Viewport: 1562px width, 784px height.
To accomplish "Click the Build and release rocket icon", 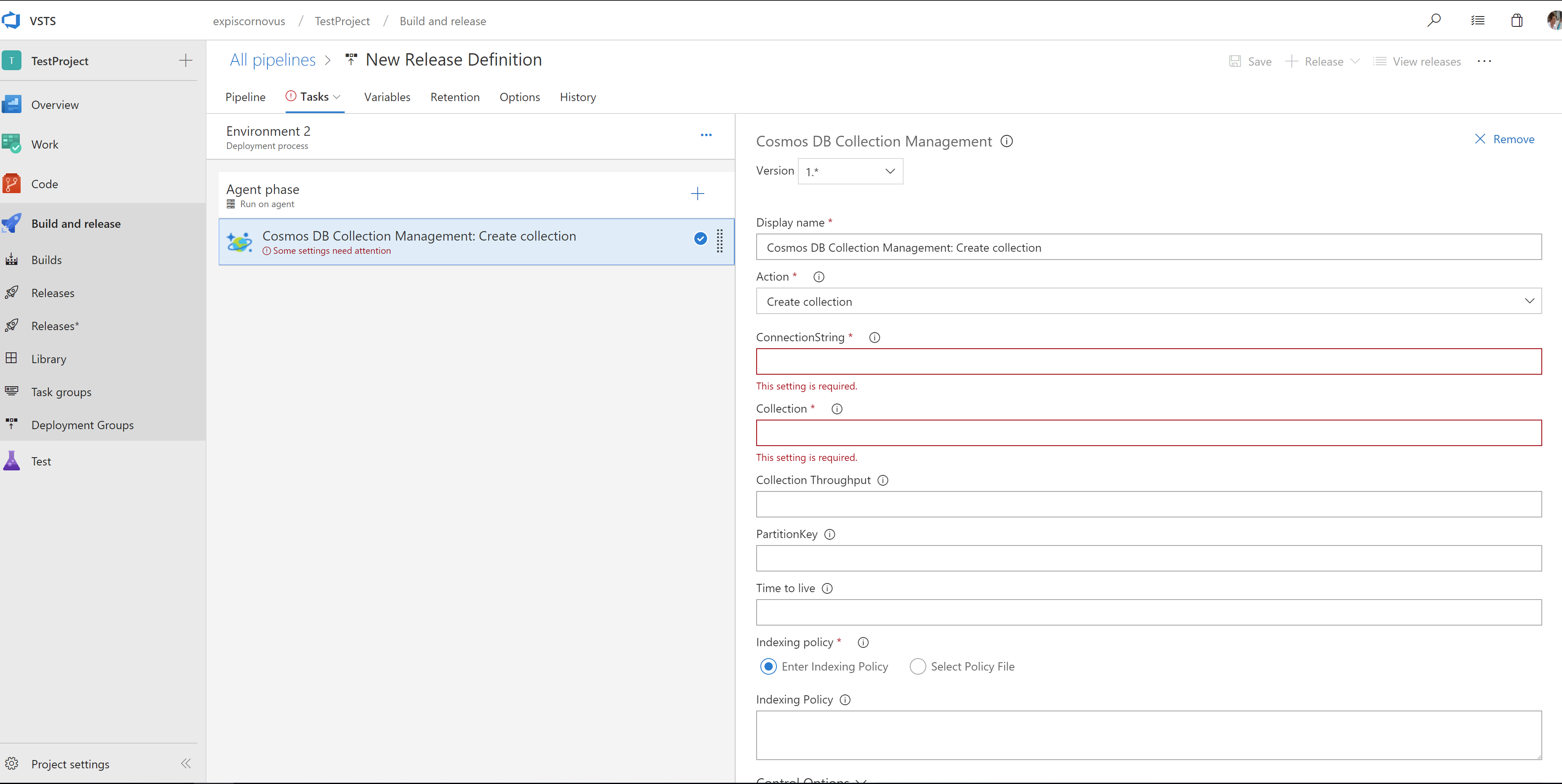I will click(x=12, y=223).
